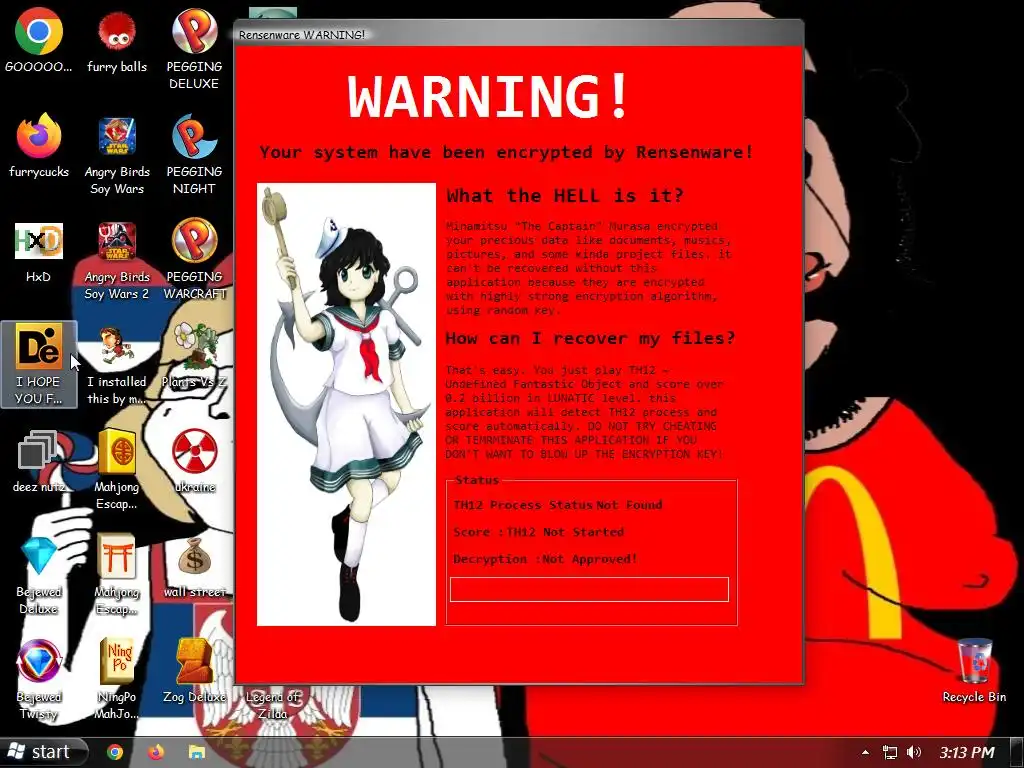The image size is (1024, 768).
Task: Click the Rensenware WARNING! title bar
Action: tap(519, 35)
